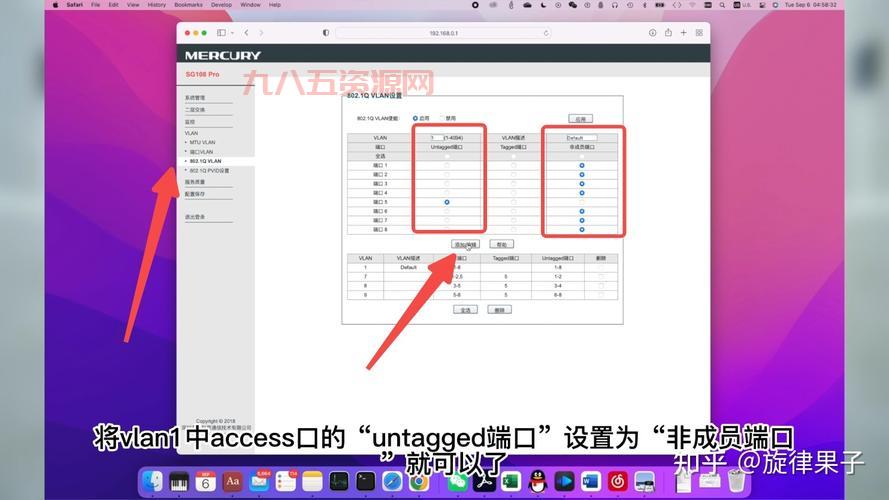Open QQ penguin icon in Dock

pyautogui.click(x=537, y=481)
